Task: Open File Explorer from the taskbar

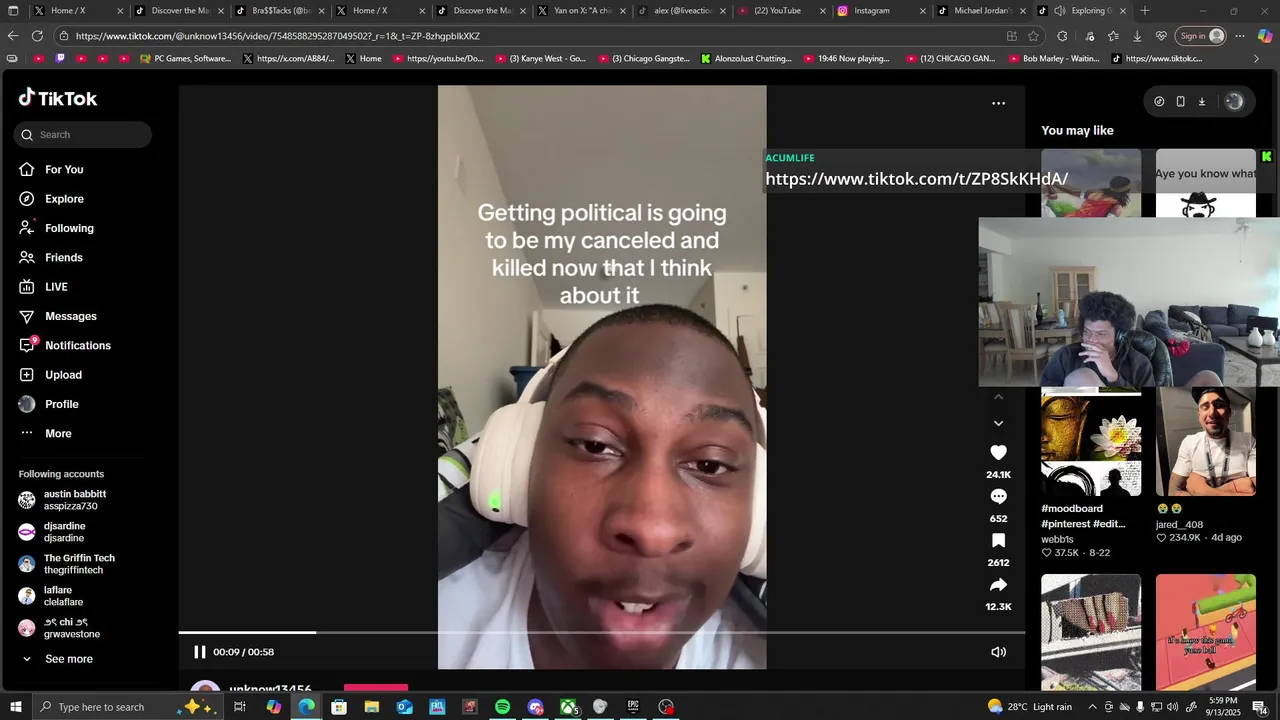Action: click(x=371, y=707)
